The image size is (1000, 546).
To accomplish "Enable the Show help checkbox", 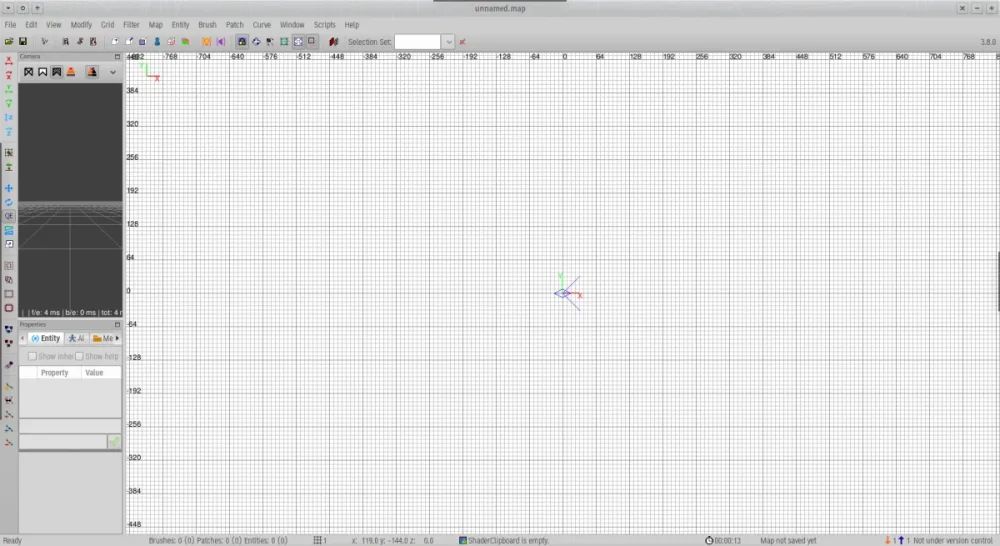I will click(79, 357).
